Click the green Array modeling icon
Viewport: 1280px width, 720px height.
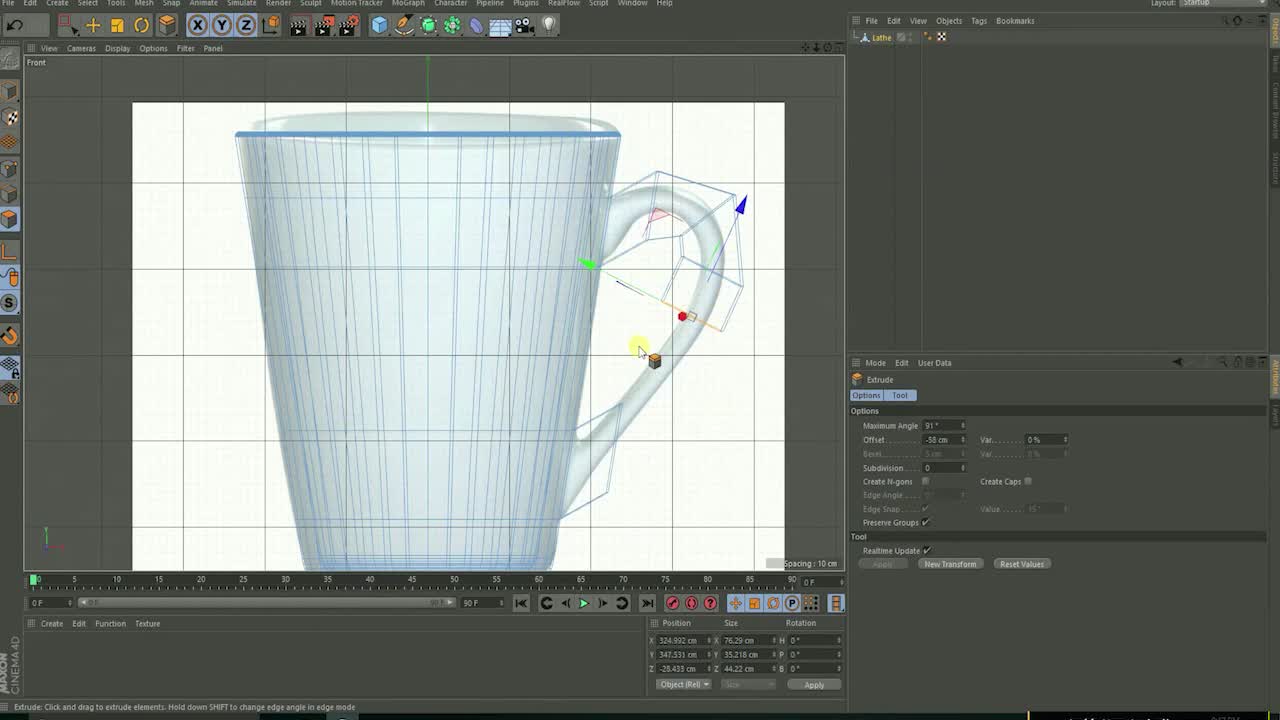click(x=452, y=25)
